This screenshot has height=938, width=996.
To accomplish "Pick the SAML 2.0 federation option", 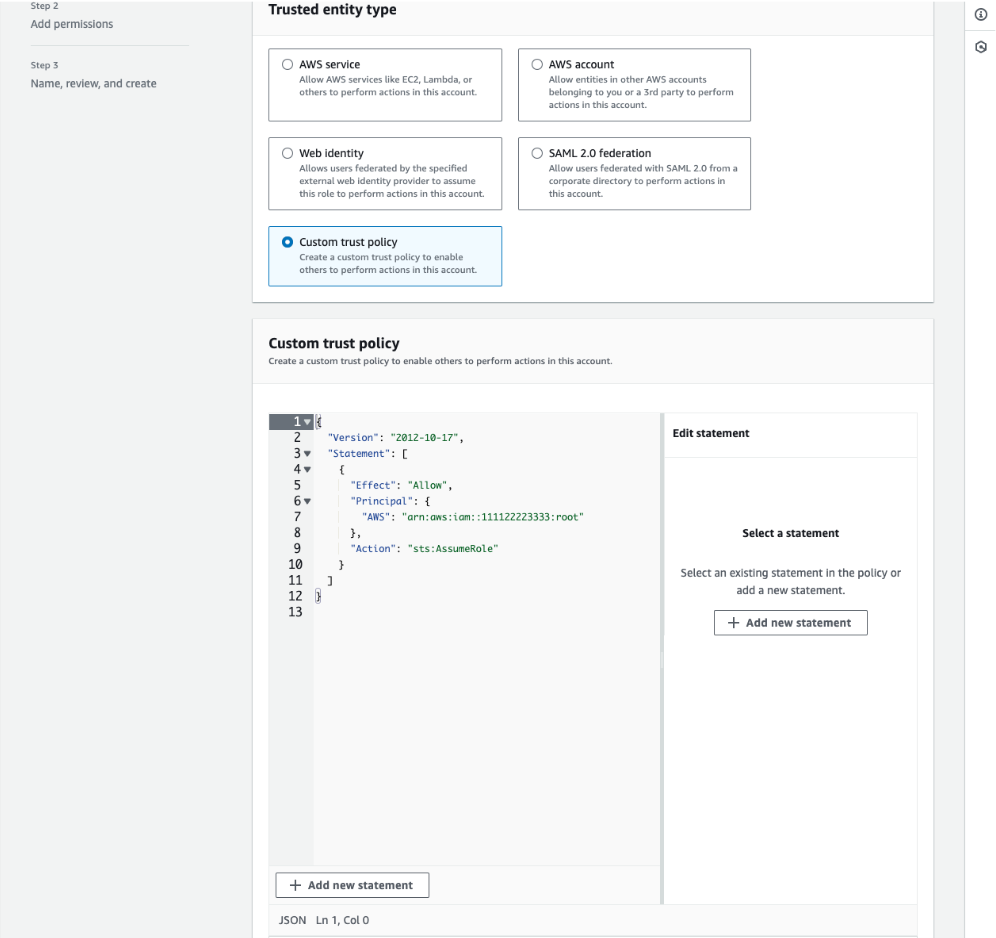I will [537, 153].
